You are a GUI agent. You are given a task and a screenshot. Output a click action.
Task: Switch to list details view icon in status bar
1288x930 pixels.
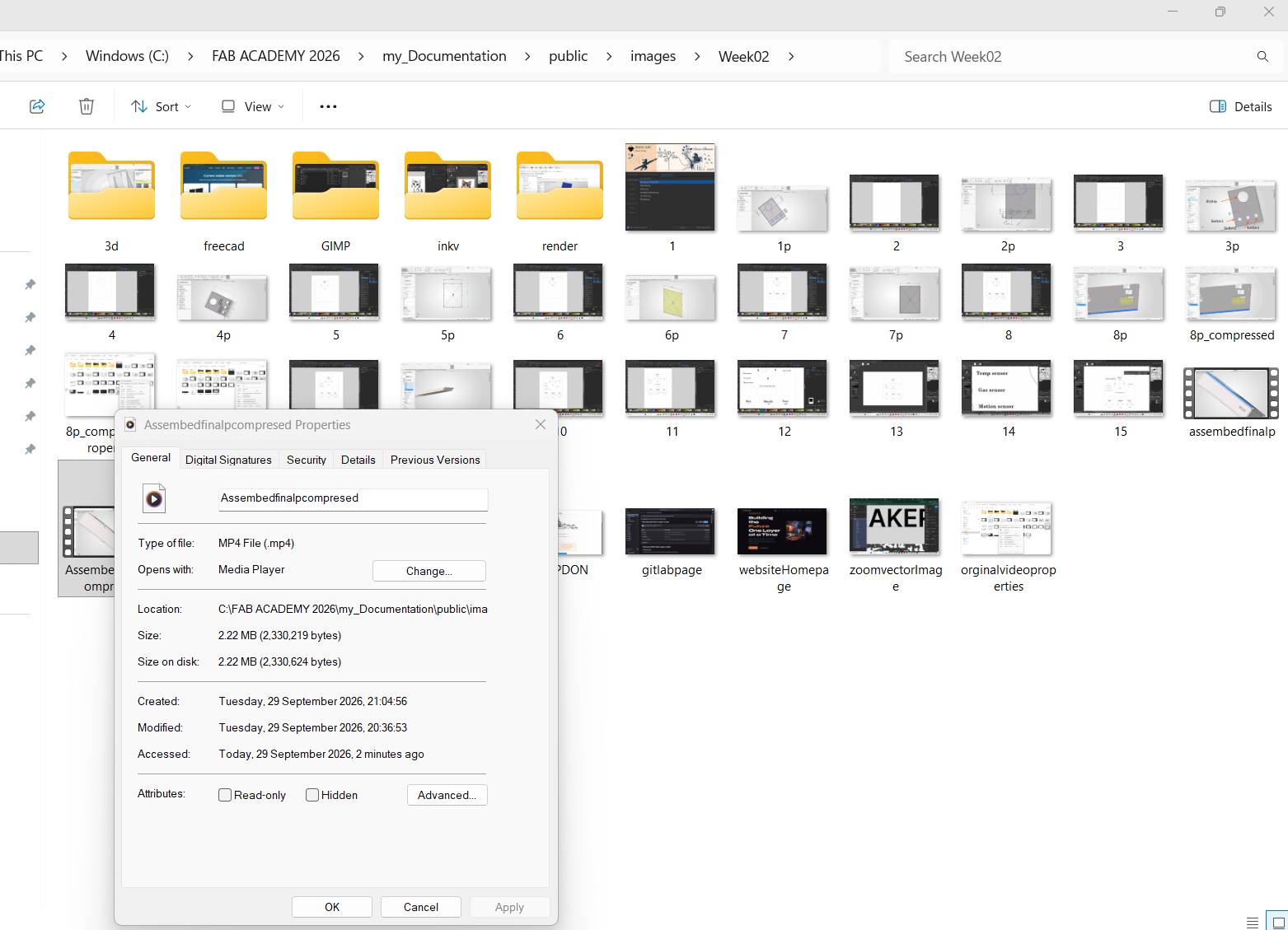(x=1253, y=922)
